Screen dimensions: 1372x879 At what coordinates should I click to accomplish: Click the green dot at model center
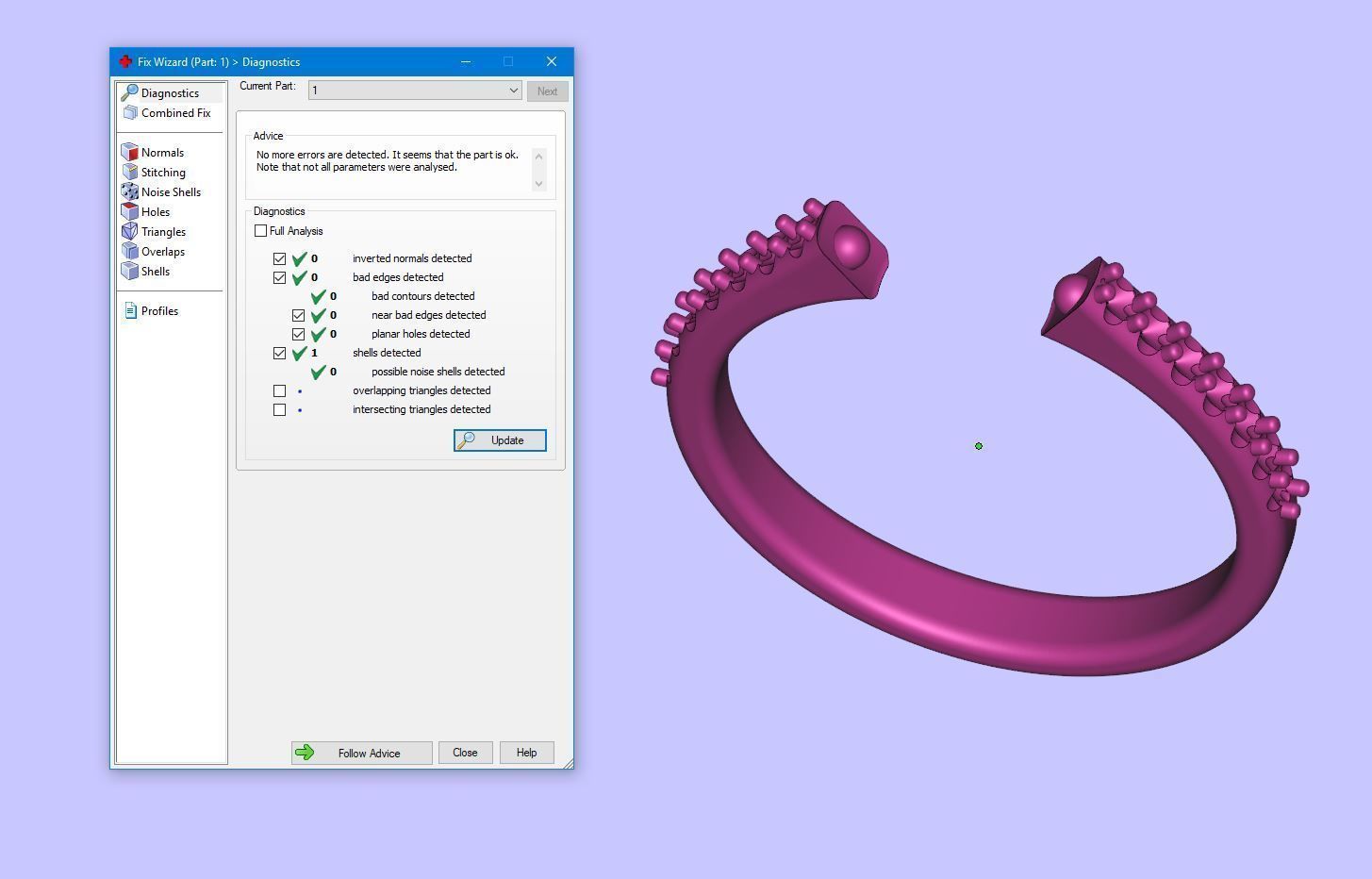(979, 446)
